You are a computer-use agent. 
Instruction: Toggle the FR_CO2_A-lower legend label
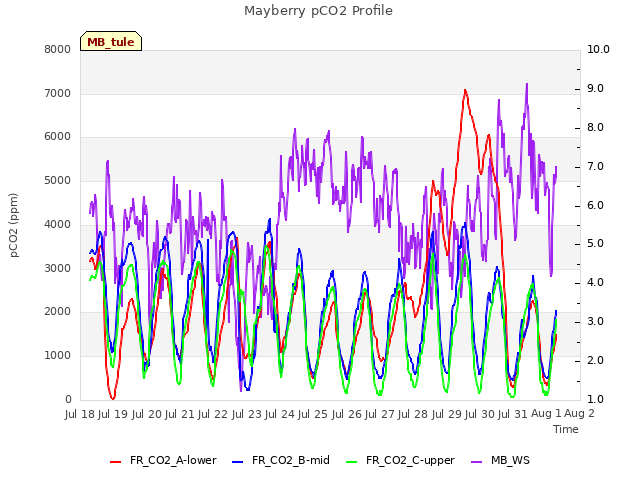(173, 460)
